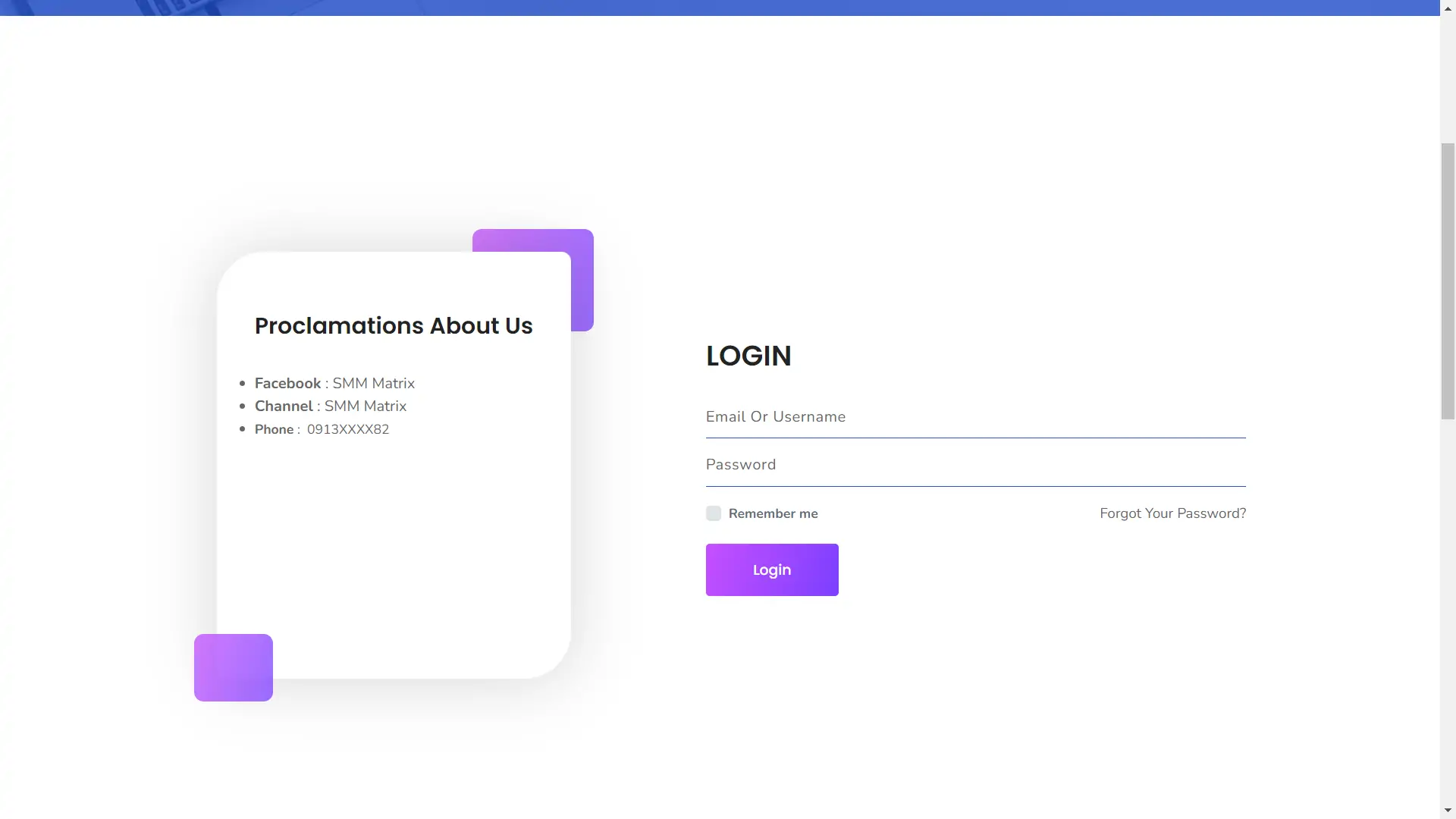Open the Forgot Your Password link
1456x819 pixels.
pos(1172,513)
